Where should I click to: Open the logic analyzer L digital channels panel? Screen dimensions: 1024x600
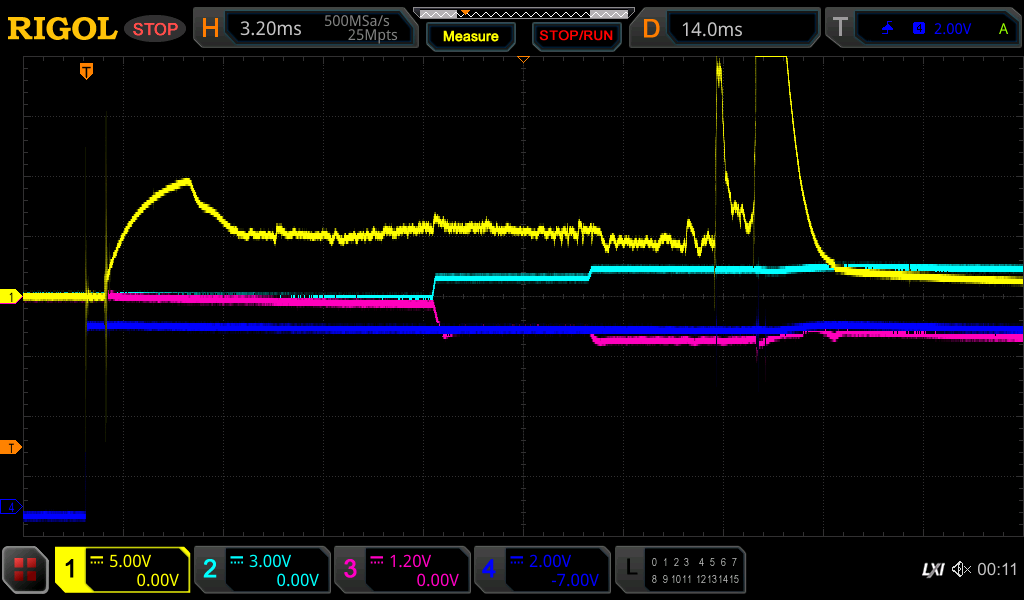[x=680, y=570]
